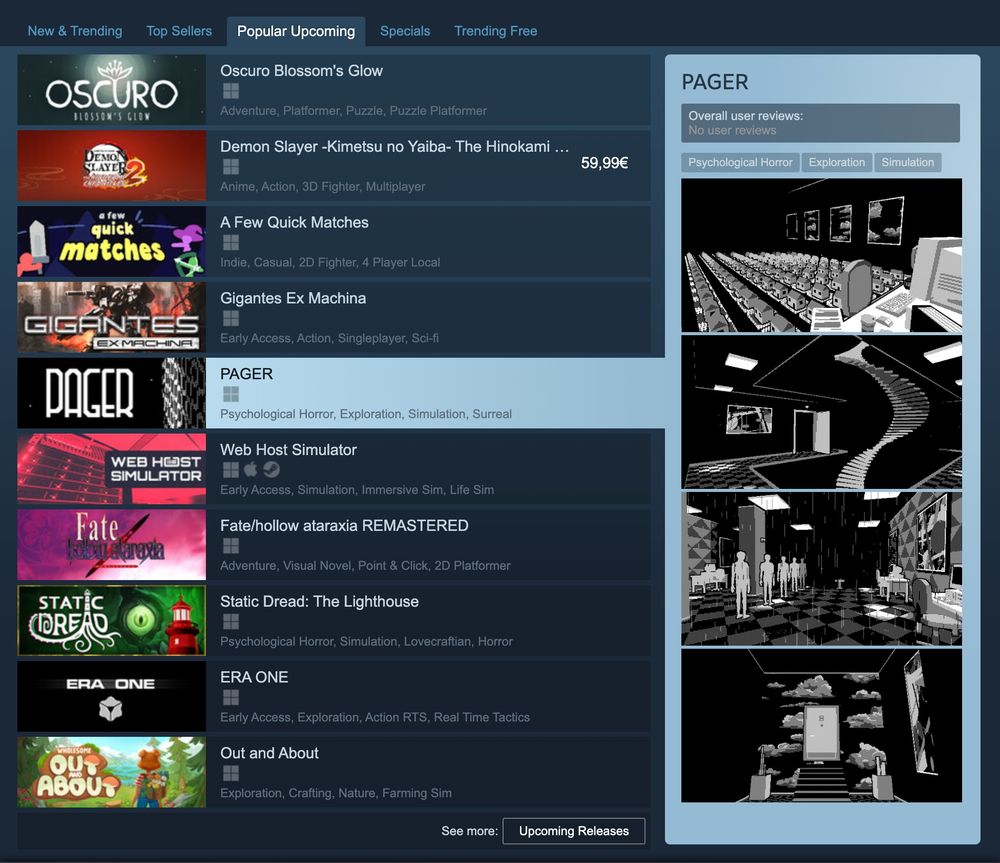1000x863 pixels.
Task: Click tags 'Exploration, Crafting, Nature, Farming Sim'
Action: tap(335, 793)
